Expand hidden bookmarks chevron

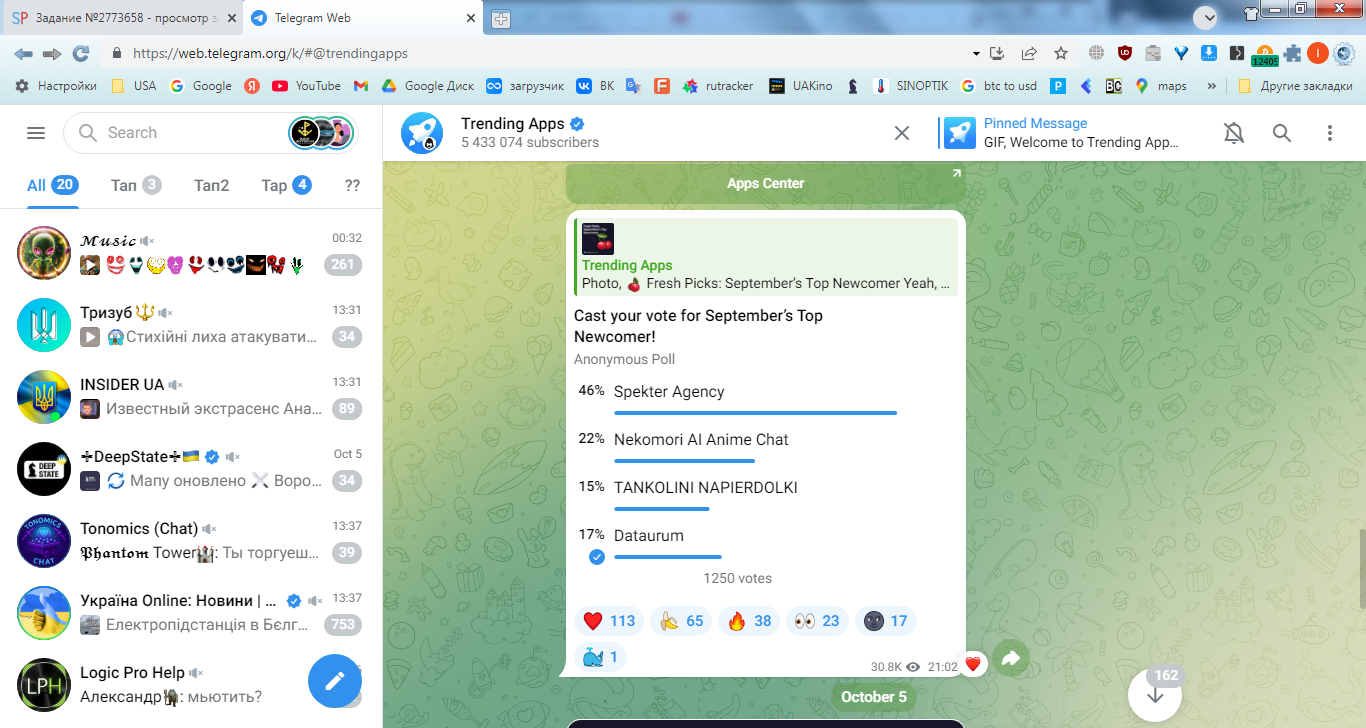pos(1212,86)
